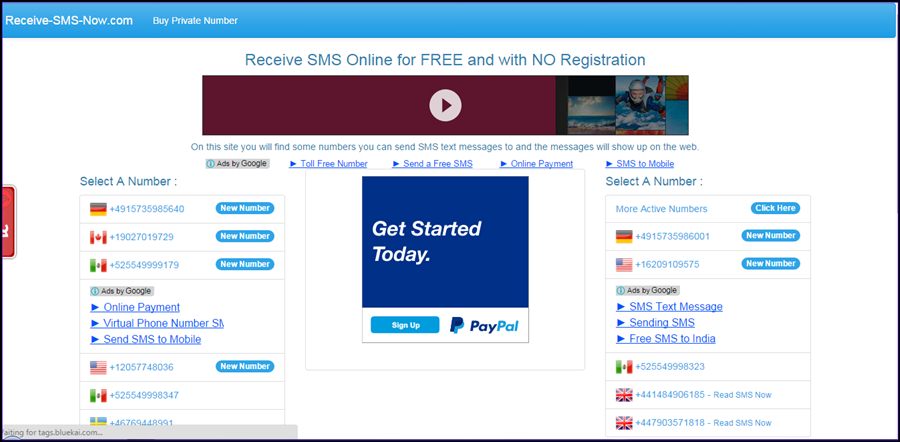Click the Ads by Google info icon in the top ad links row
The width and height of the screenshot is (900, 442).
point(211,164)
